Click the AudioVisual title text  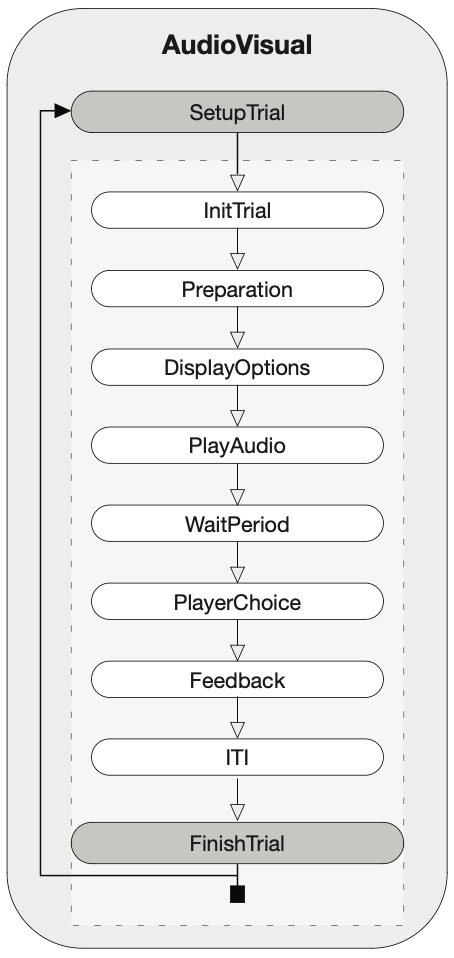point(237,45)
